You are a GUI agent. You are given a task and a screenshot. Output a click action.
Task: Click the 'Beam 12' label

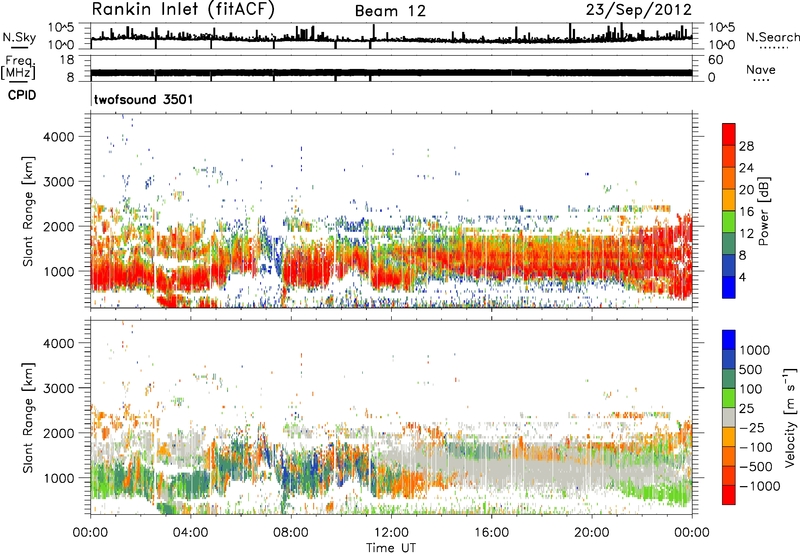(390, 11)
